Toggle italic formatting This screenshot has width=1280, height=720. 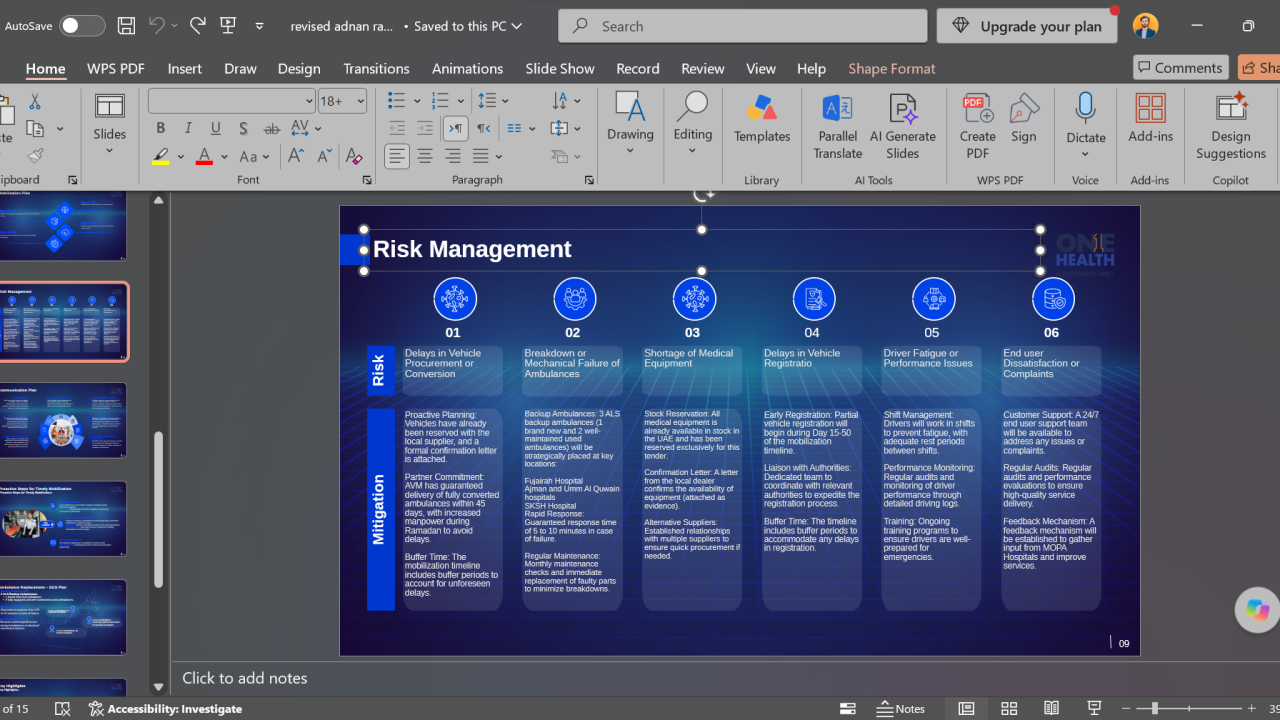[x=188, y=129]
